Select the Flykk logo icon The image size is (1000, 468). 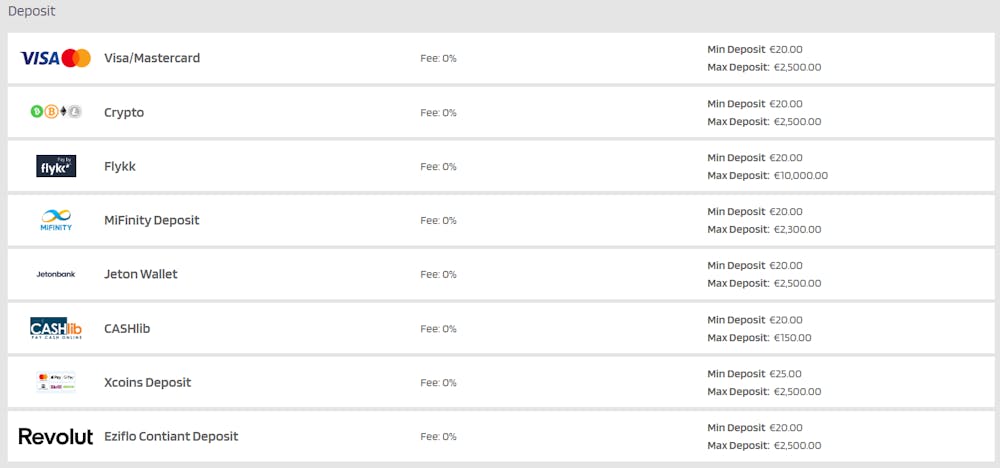click(x=56, y=166)
